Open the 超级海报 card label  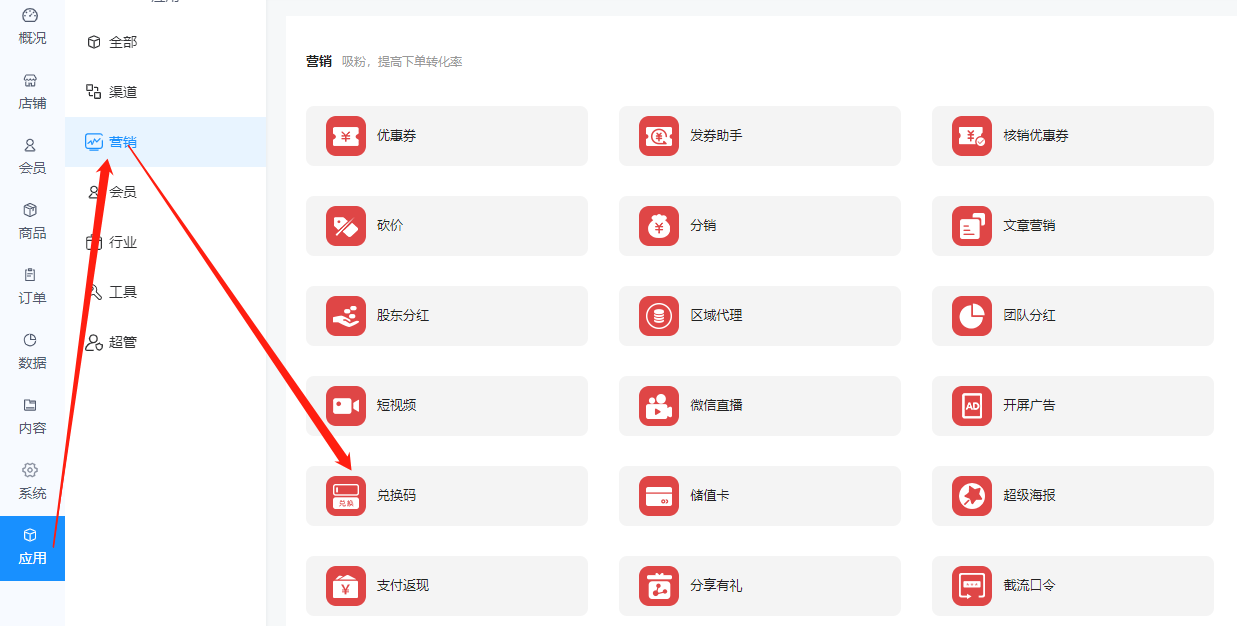click(x=1029, y=496)
